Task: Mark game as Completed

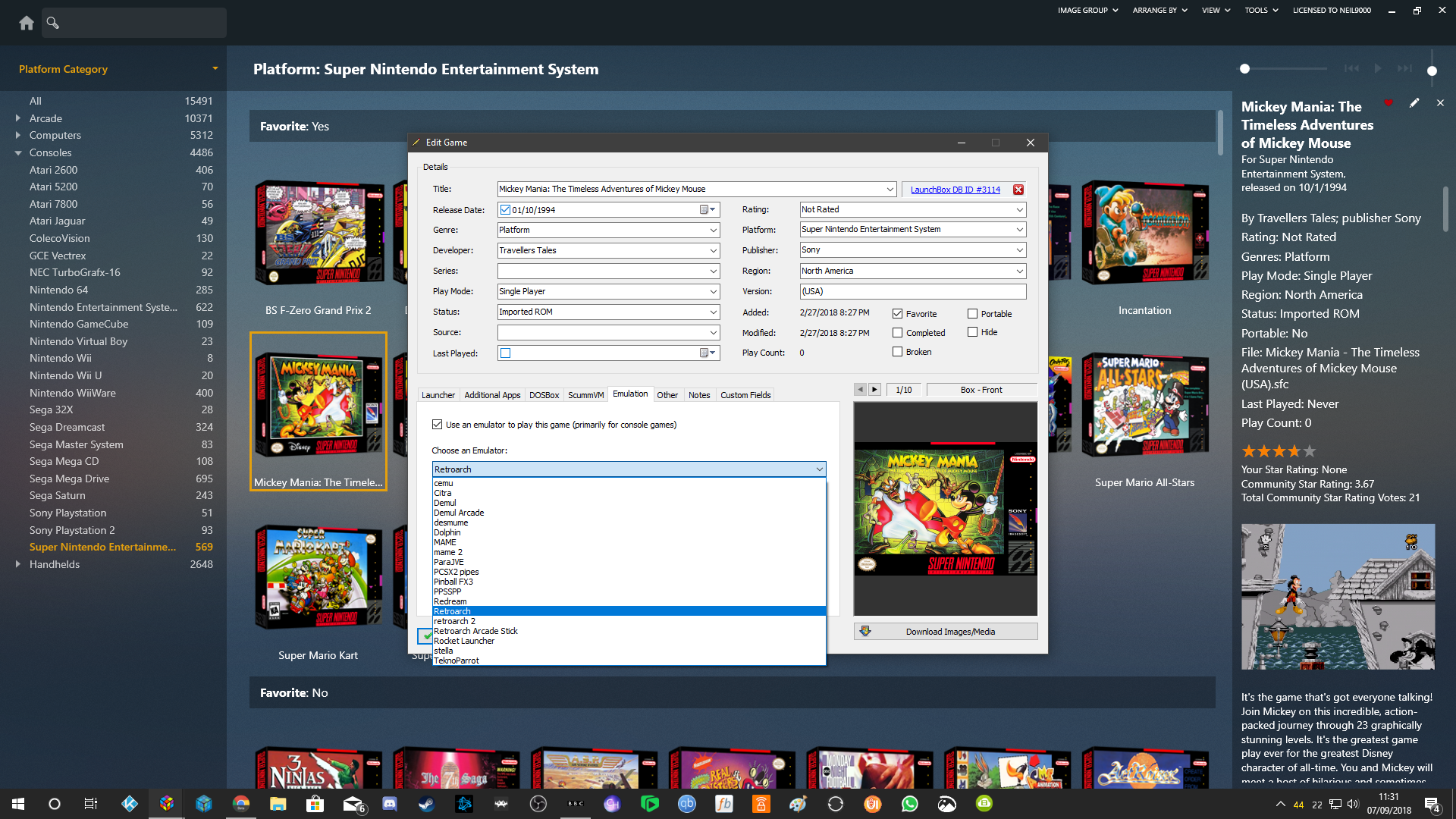Action: [x=897, y=332]
